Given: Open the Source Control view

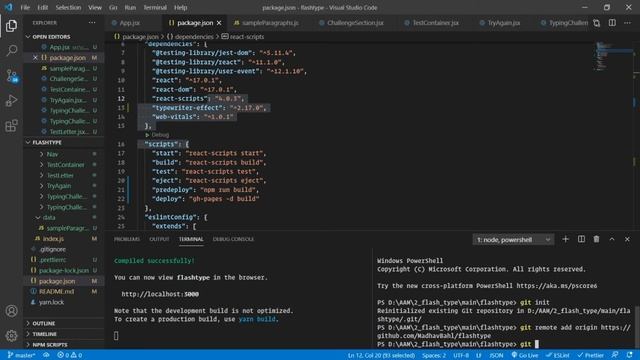Looking at the screenshot, I should (11, 76).
